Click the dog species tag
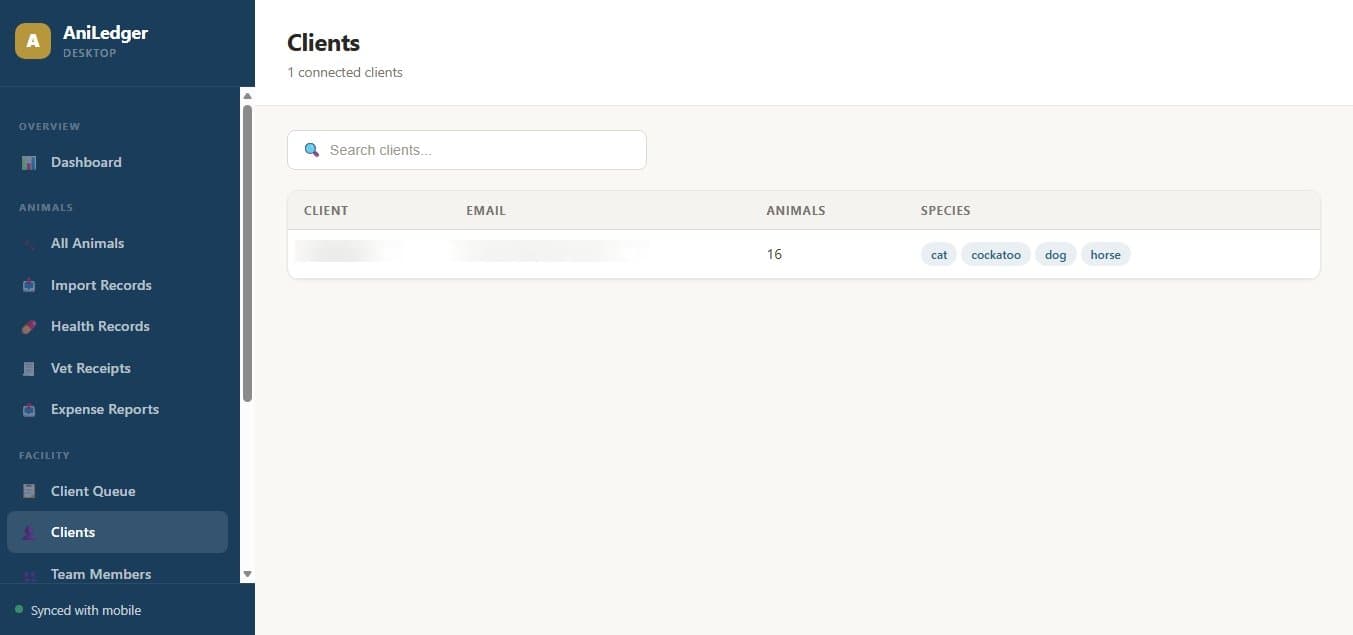1353x635 pixels. click(1055, 254)
